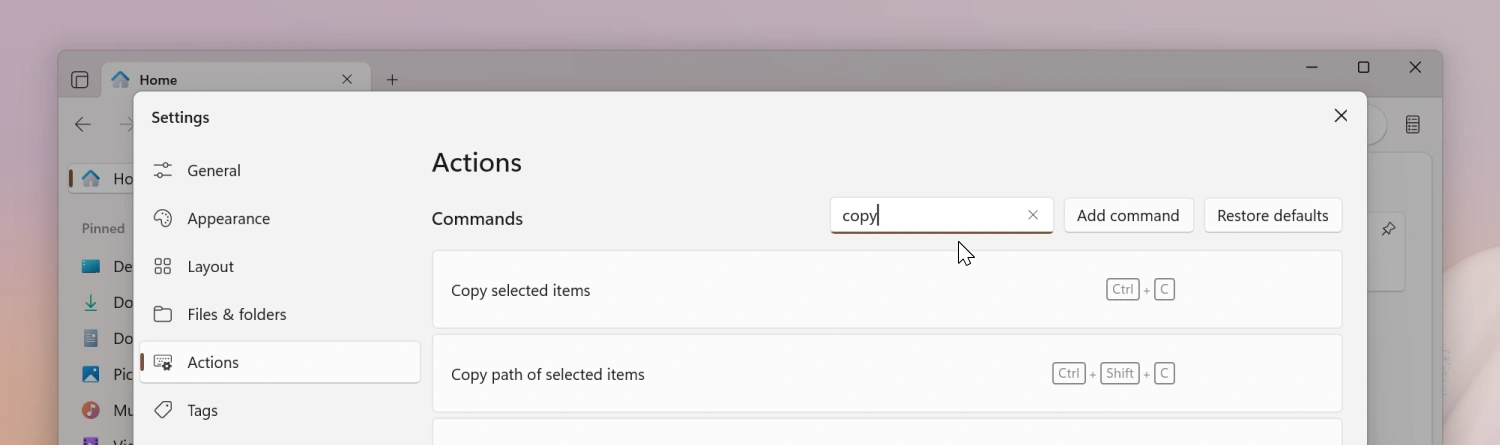Go to Layout settings
1500x445 pixels.
210,266
